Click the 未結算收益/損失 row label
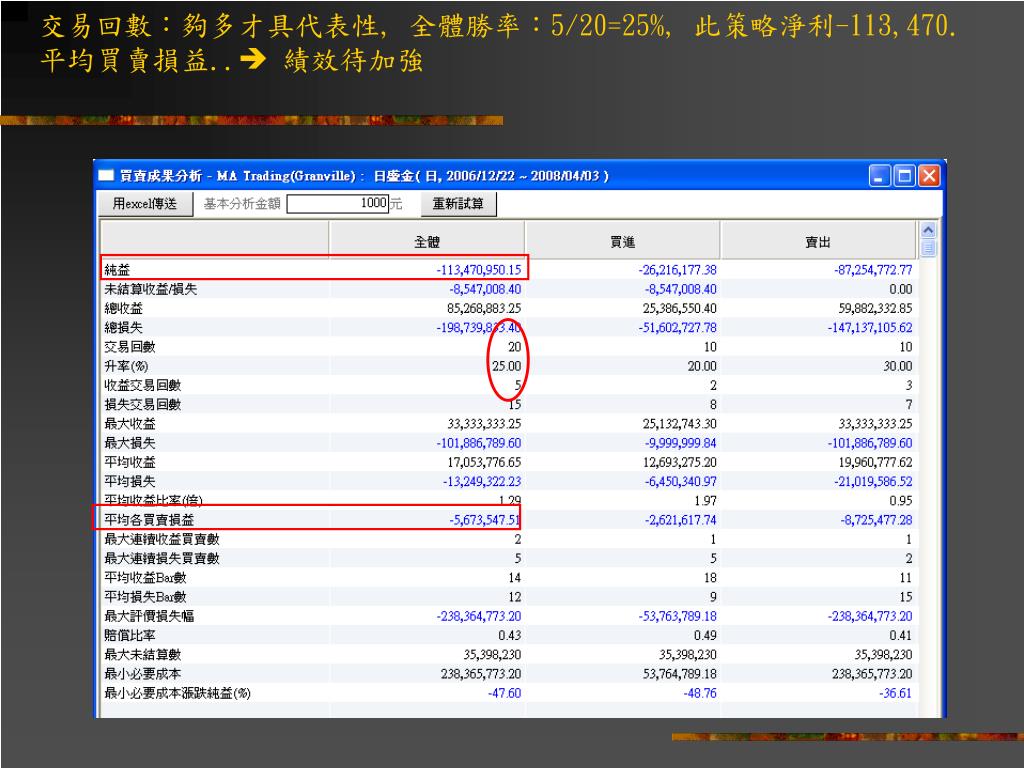 (150, 289)
